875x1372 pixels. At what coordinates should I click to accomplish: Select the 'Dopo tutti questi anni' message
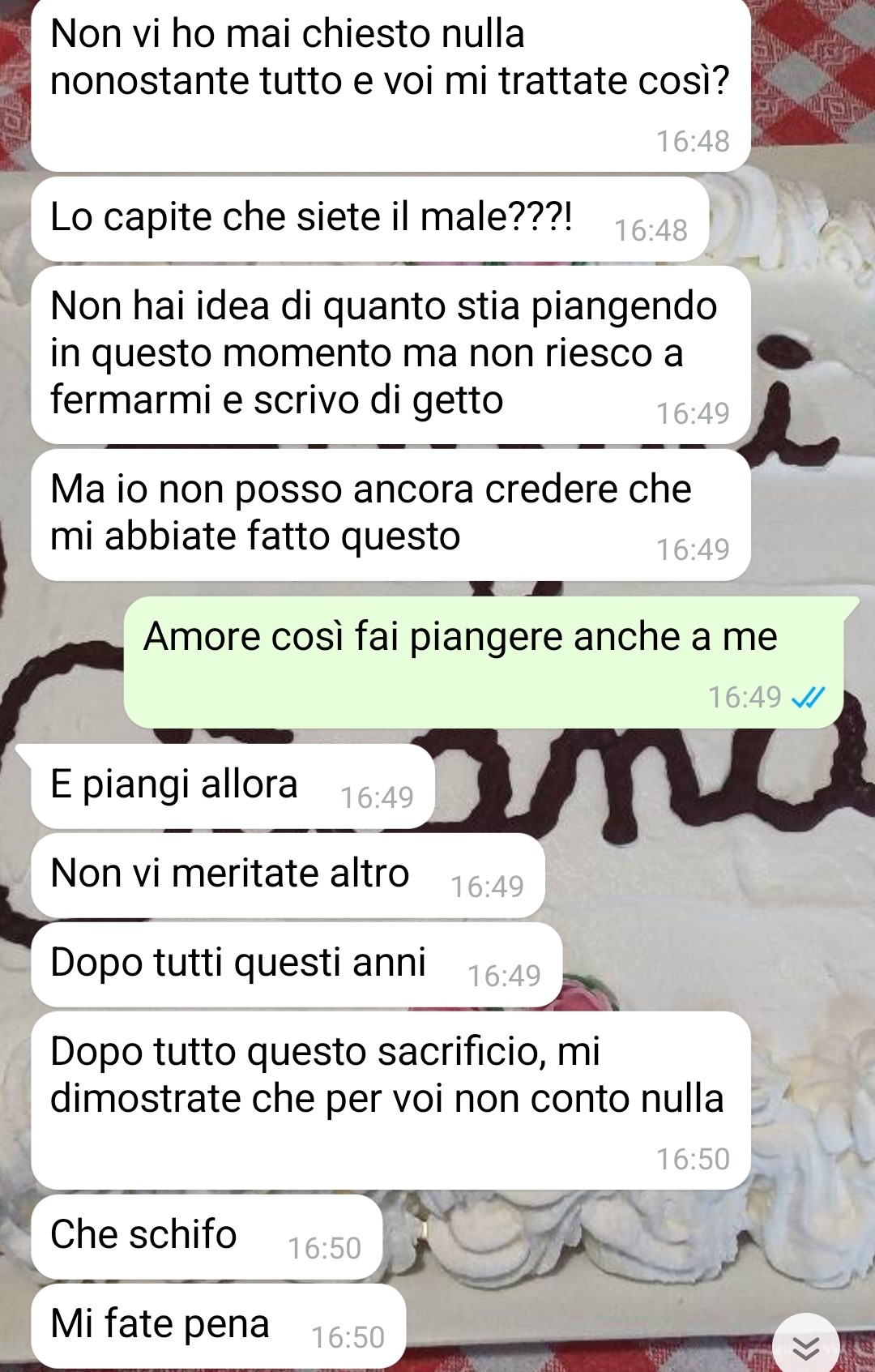pos(297,964)
